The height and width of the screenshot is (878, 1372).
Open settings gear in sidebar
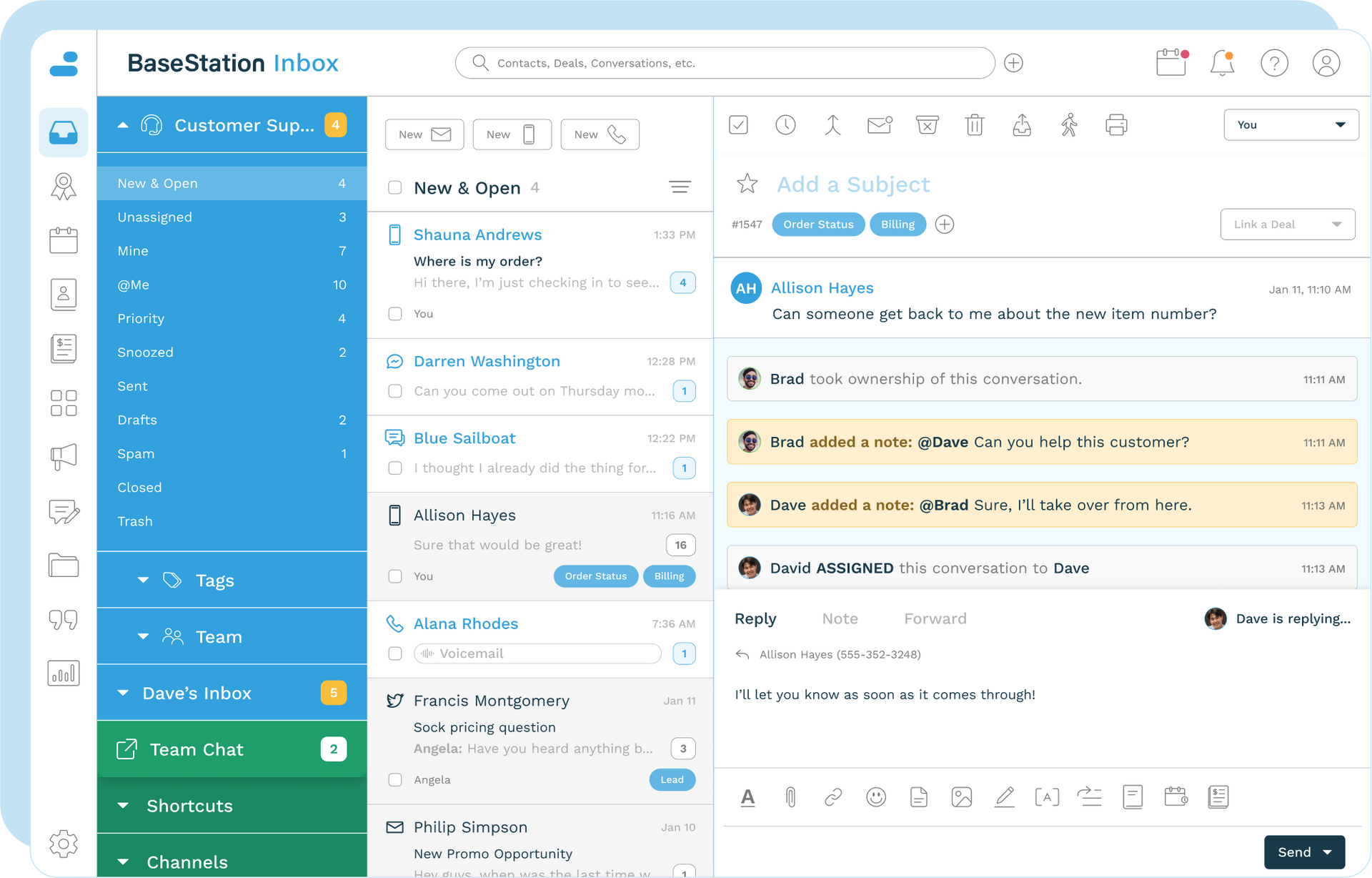(64, 844)
